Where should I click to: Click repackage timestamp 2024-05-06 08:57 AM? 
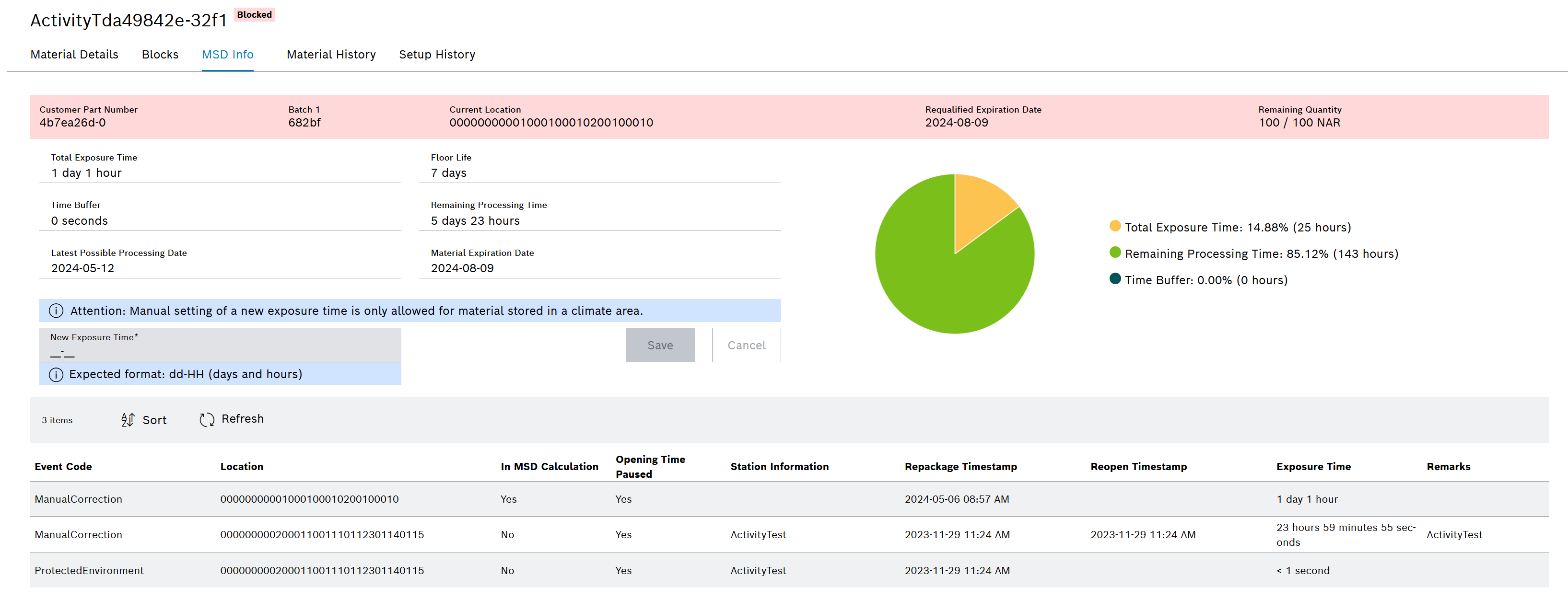[x=956, y=499]
